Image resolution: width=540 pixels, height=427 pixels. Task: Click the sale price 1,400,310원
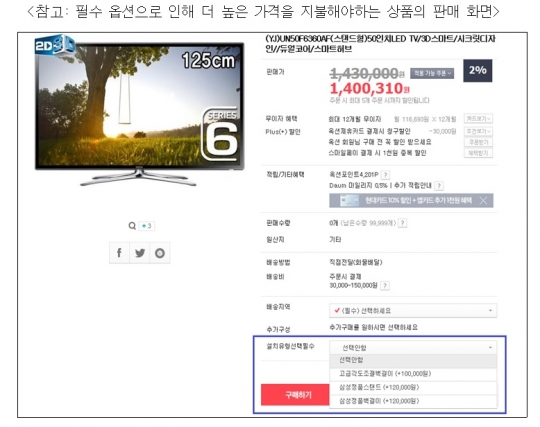pyautogui.click(x=370, y=88)
